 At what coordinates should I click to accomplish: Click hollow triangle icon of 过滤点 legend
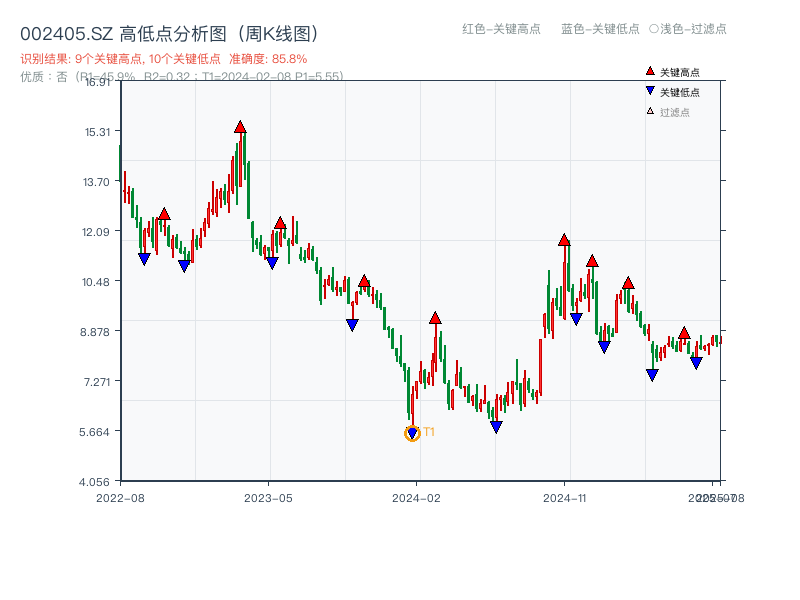tap(650, 111)
